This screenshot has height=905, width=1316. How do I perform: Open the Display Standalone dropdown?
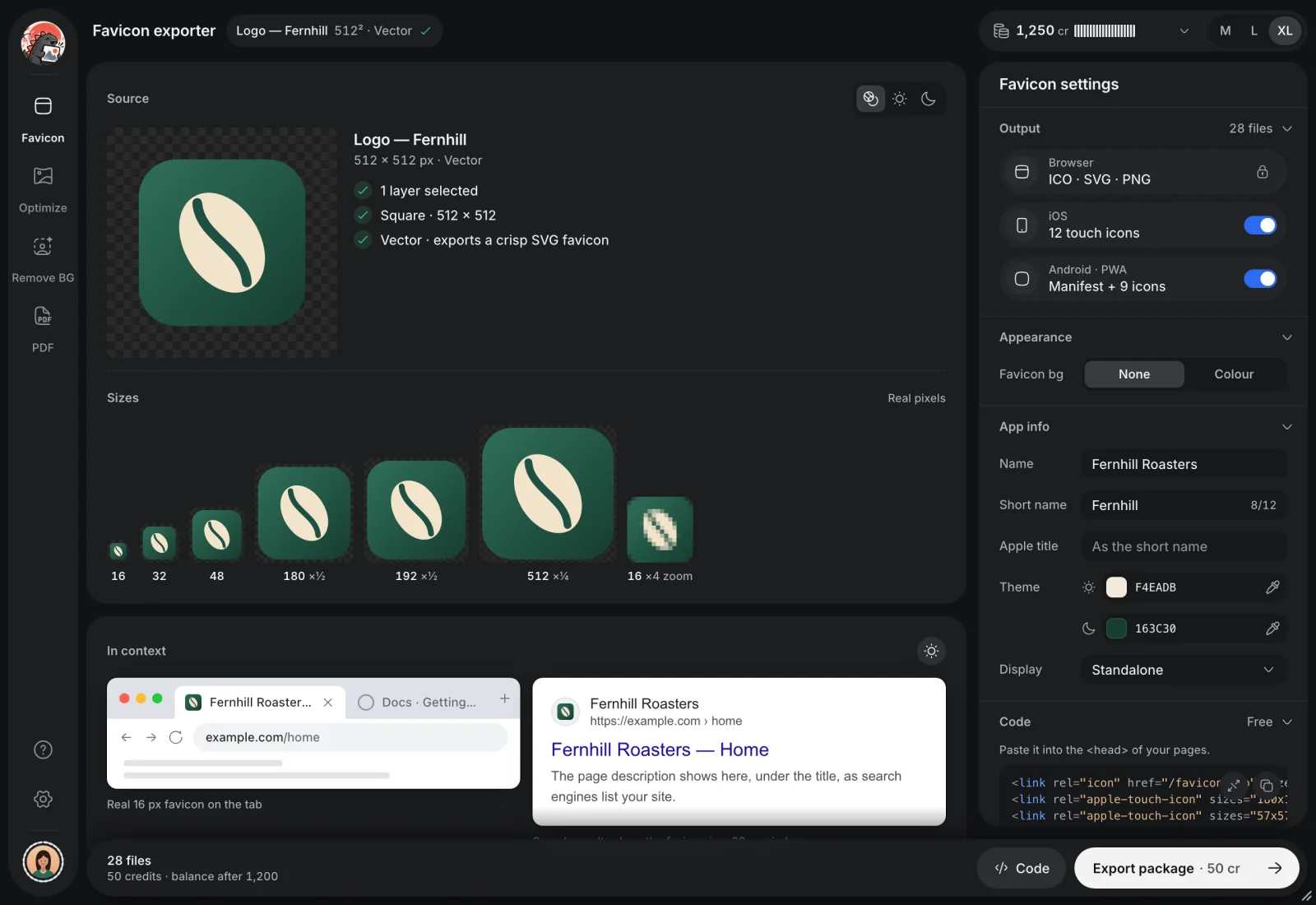tap(1184, 670)
